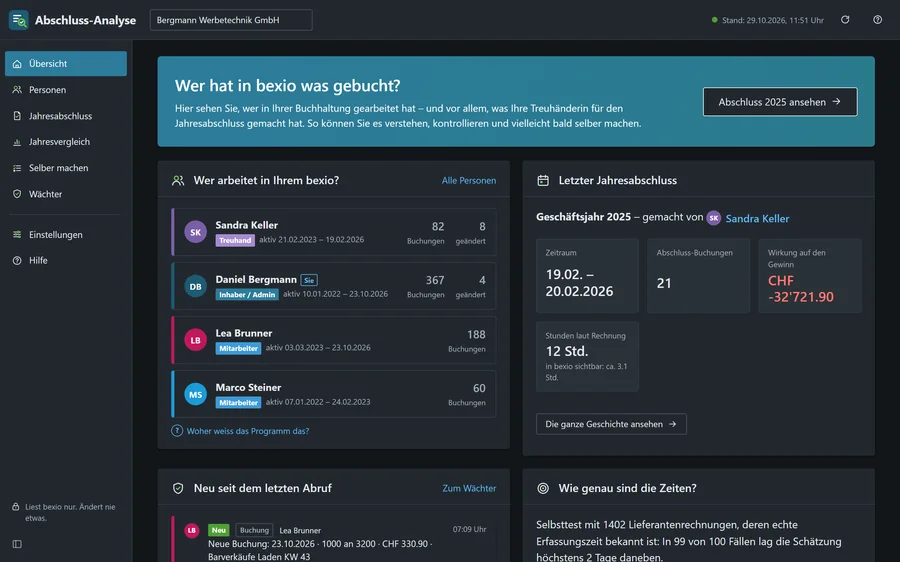
Task: Click the Sie badge next to Daniel Bergmann
Action: [309, 280]
